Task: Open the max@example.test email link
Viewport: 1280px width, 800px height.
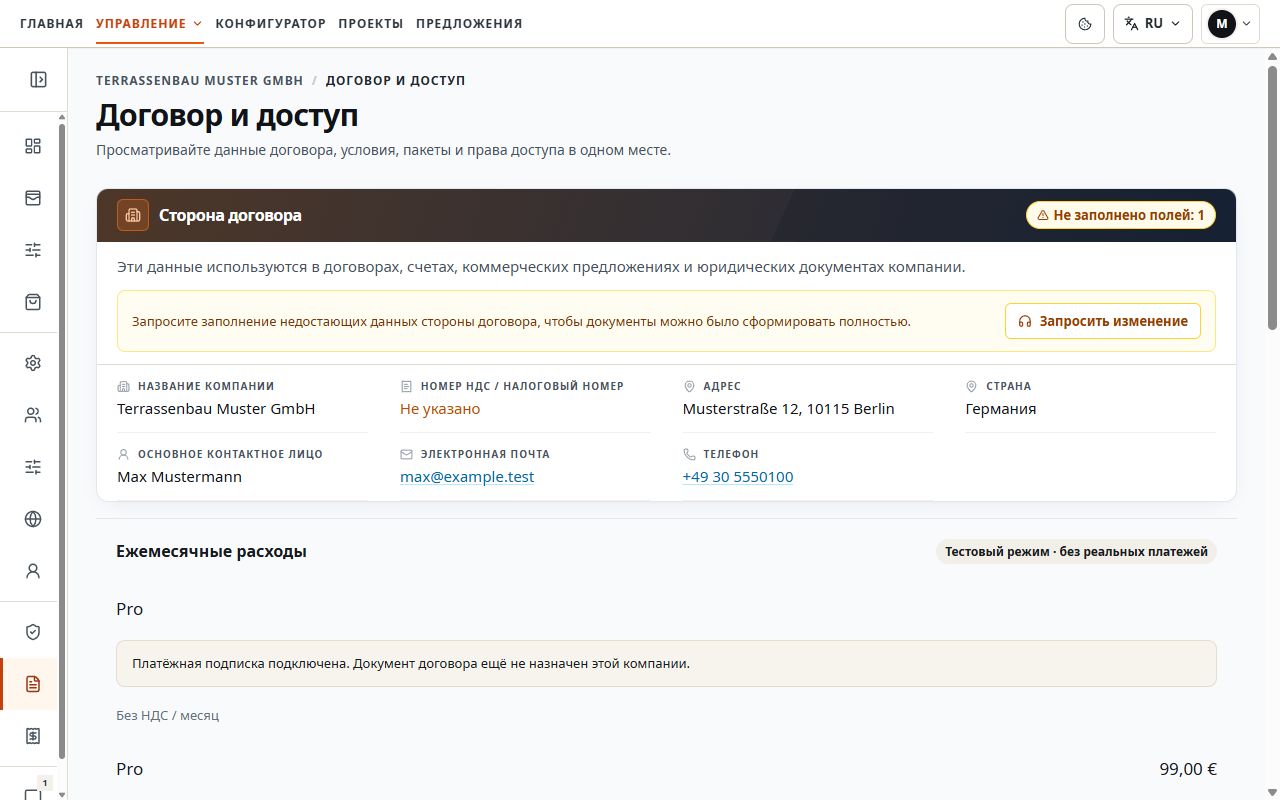Action: click(x=467, y=477)
